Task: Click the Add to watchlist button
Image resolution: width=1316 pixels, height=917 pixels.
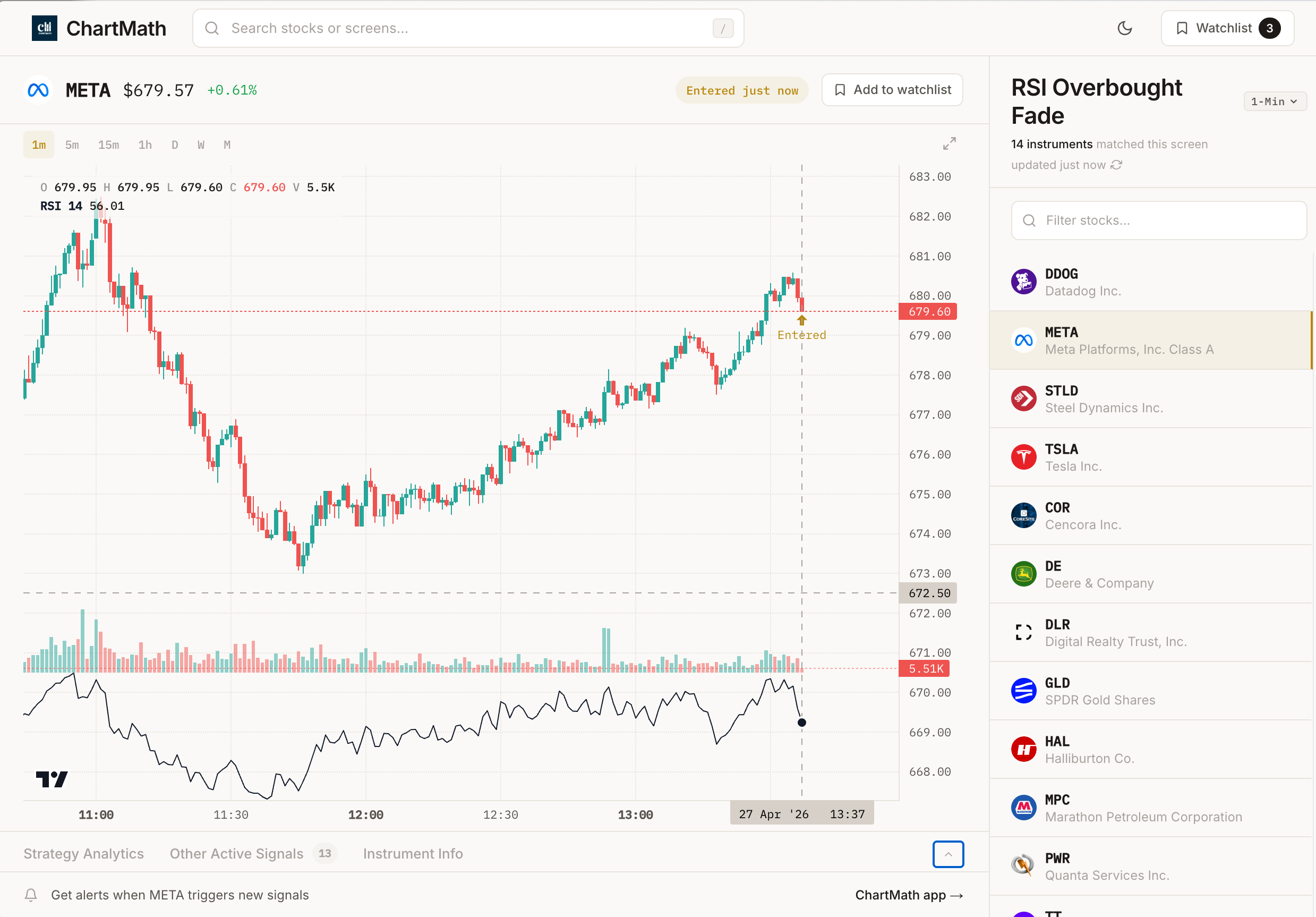Action: [x=892, y=89]
